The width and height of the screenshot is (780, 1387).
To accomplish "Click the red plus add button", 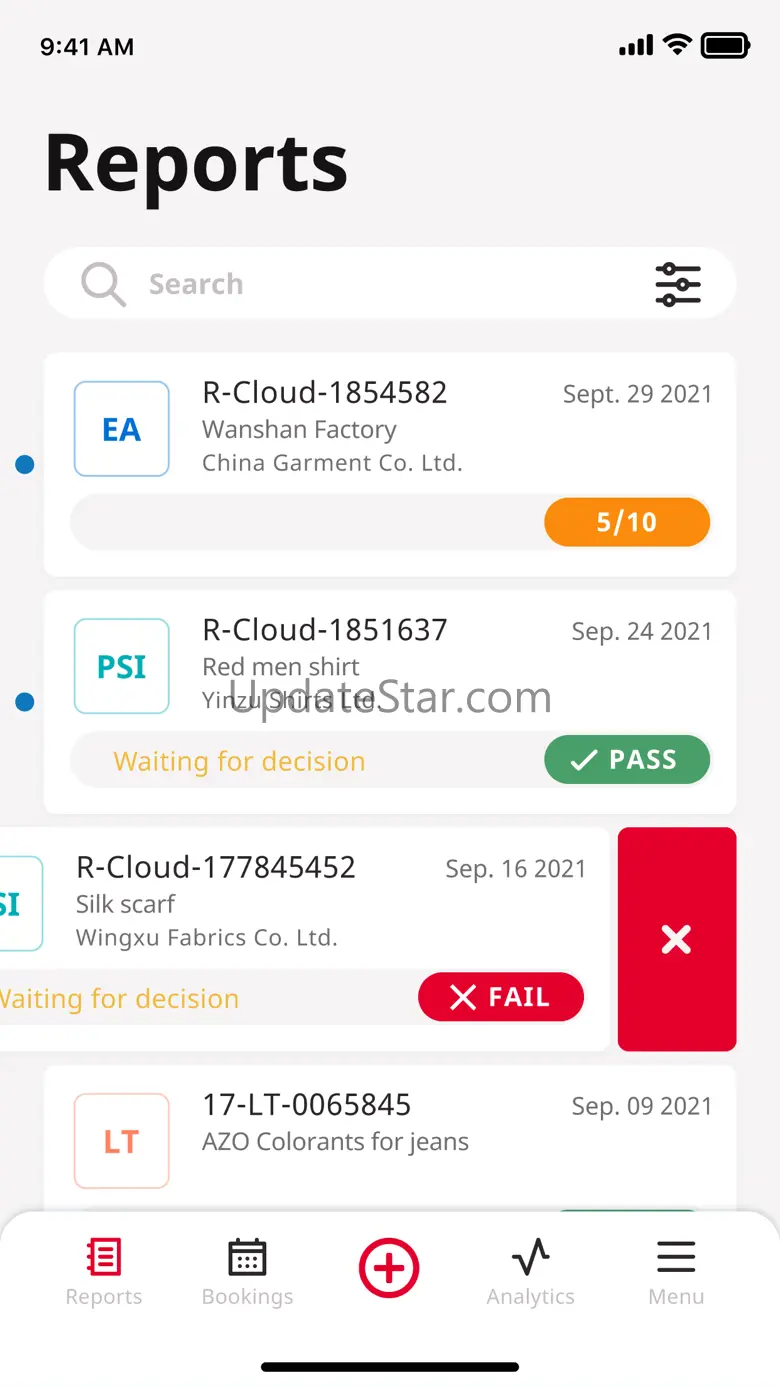I will (389, 1268).
